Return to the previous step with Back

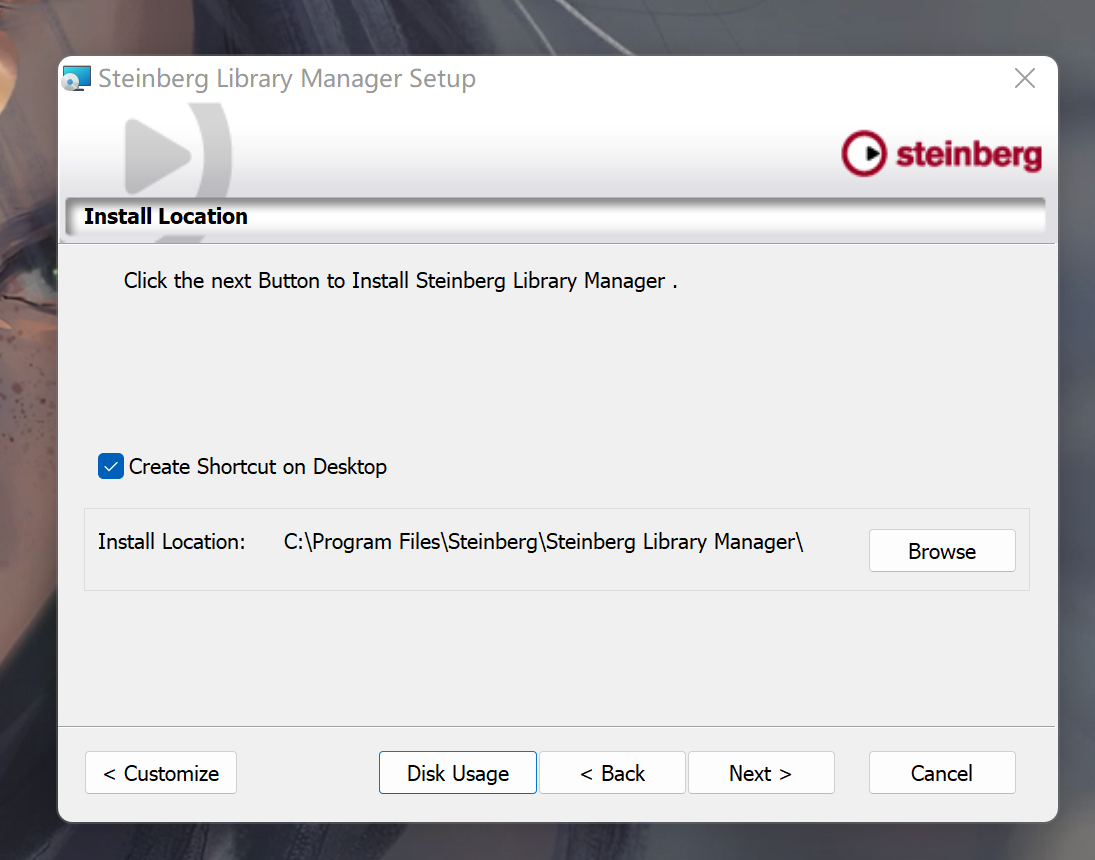pos(612,773)
